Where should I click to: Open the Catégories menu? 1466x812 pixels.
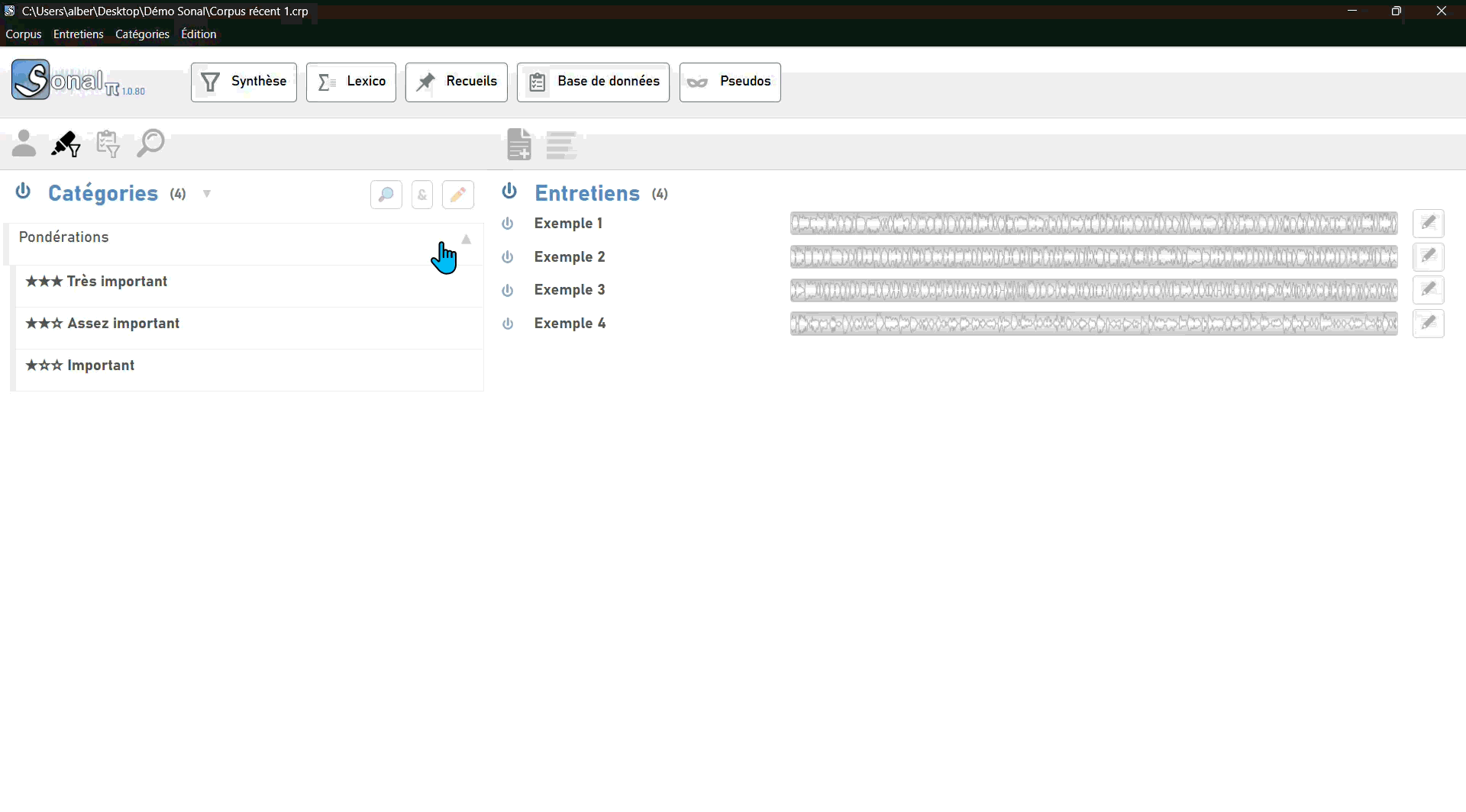[142, 34]
